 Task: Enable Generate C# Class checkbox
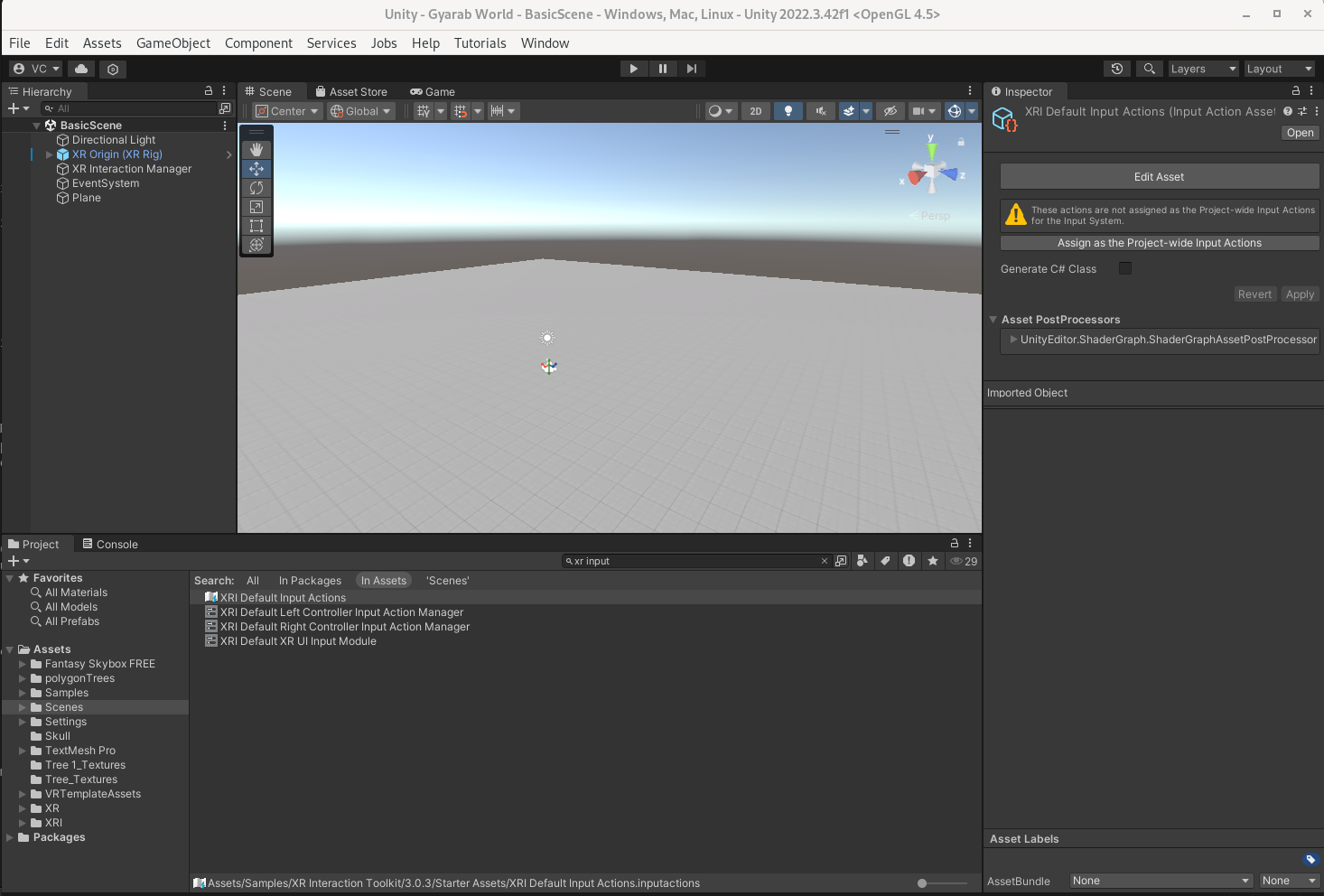click(x=1125, y=268)
